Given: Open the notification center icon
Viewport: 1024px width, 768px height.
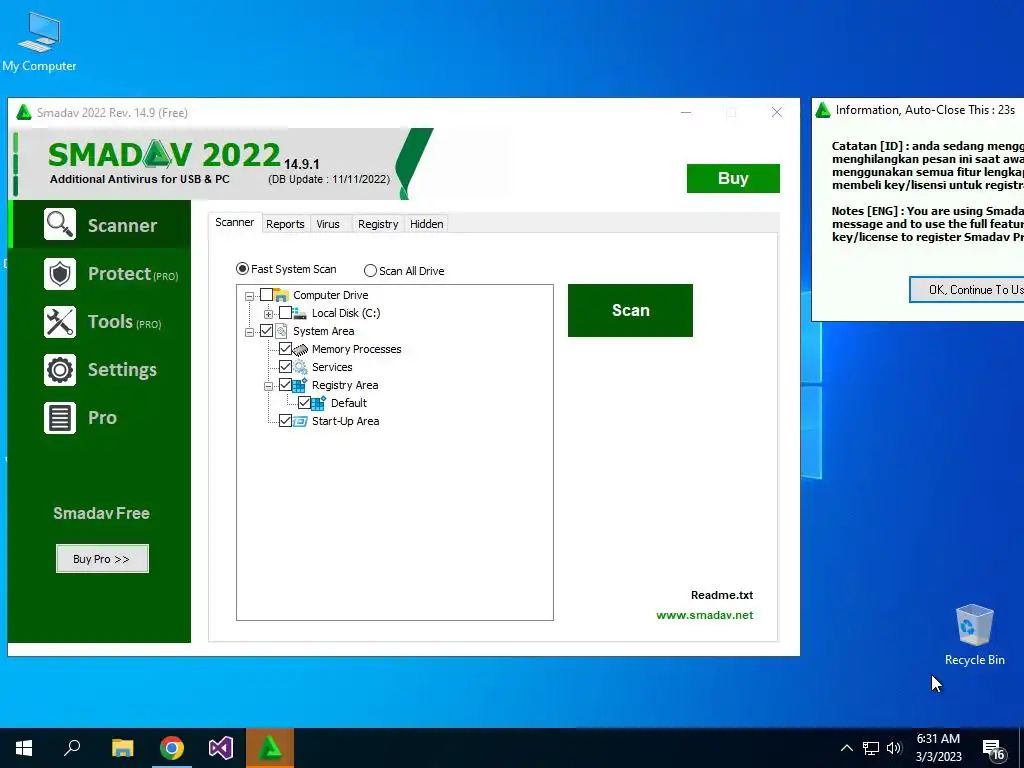Looking at the screenshot, I should [x=994, y=748].
